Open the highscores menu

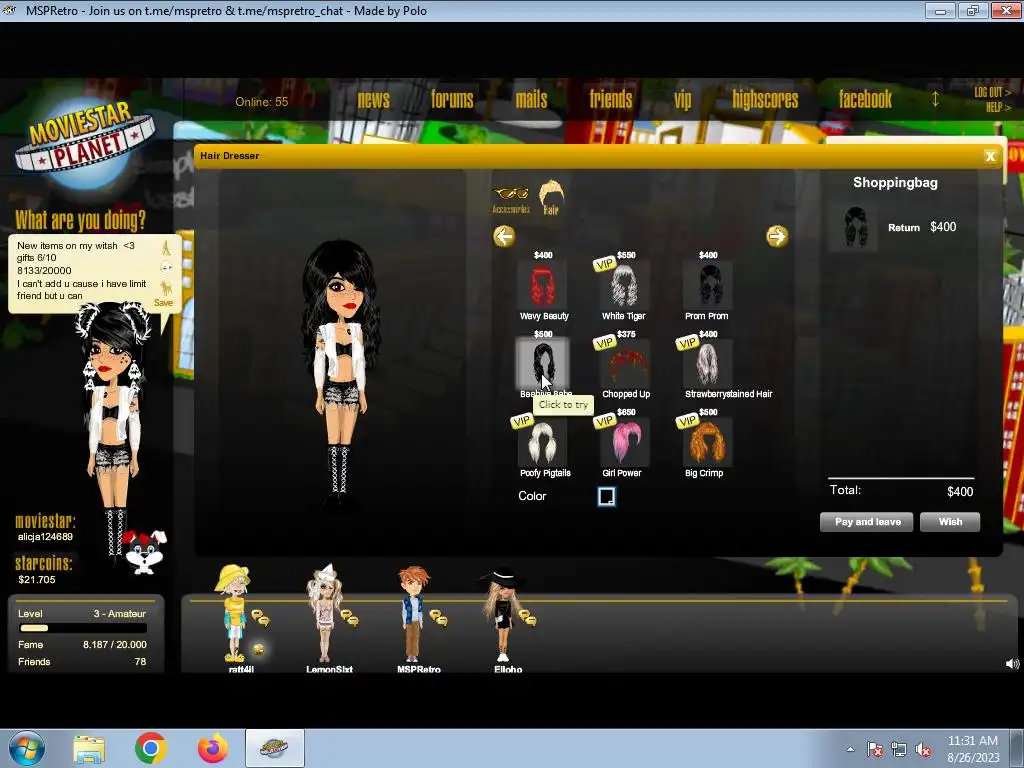click(x=765, y=99)
